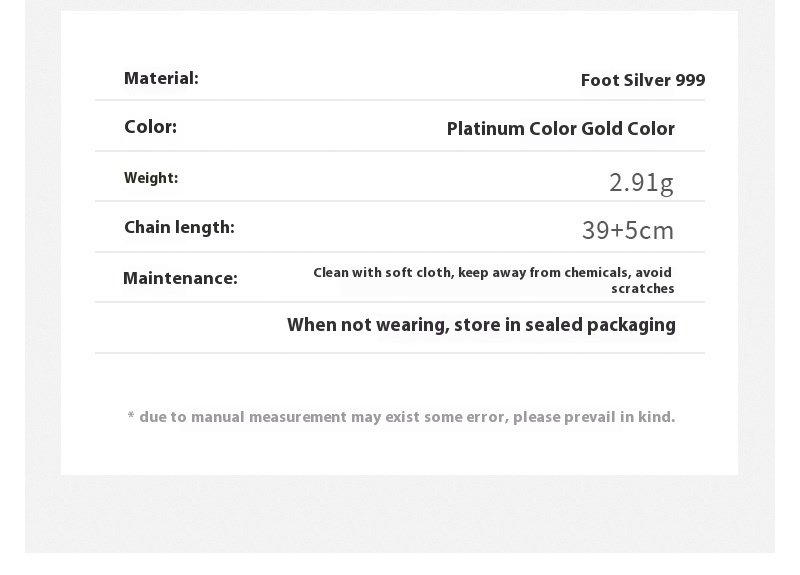Click the Weight label
The height and width of the screenshot is (575, 800).
click(151, 178)
